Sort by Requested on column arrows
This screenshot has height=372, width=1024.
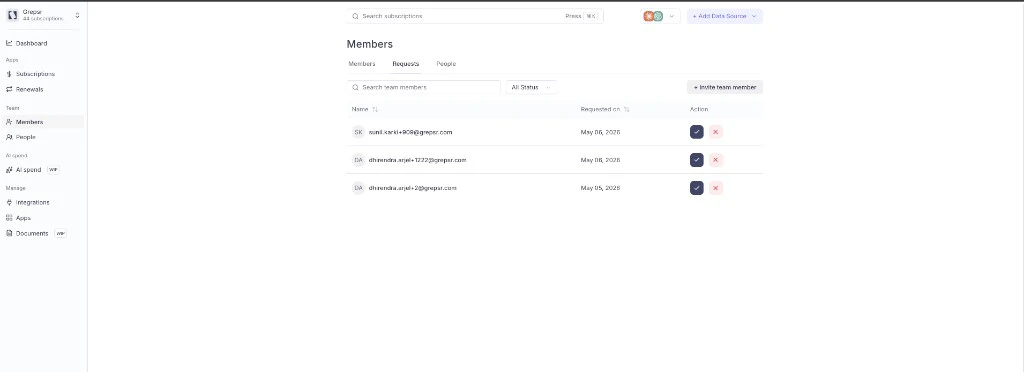626,109
